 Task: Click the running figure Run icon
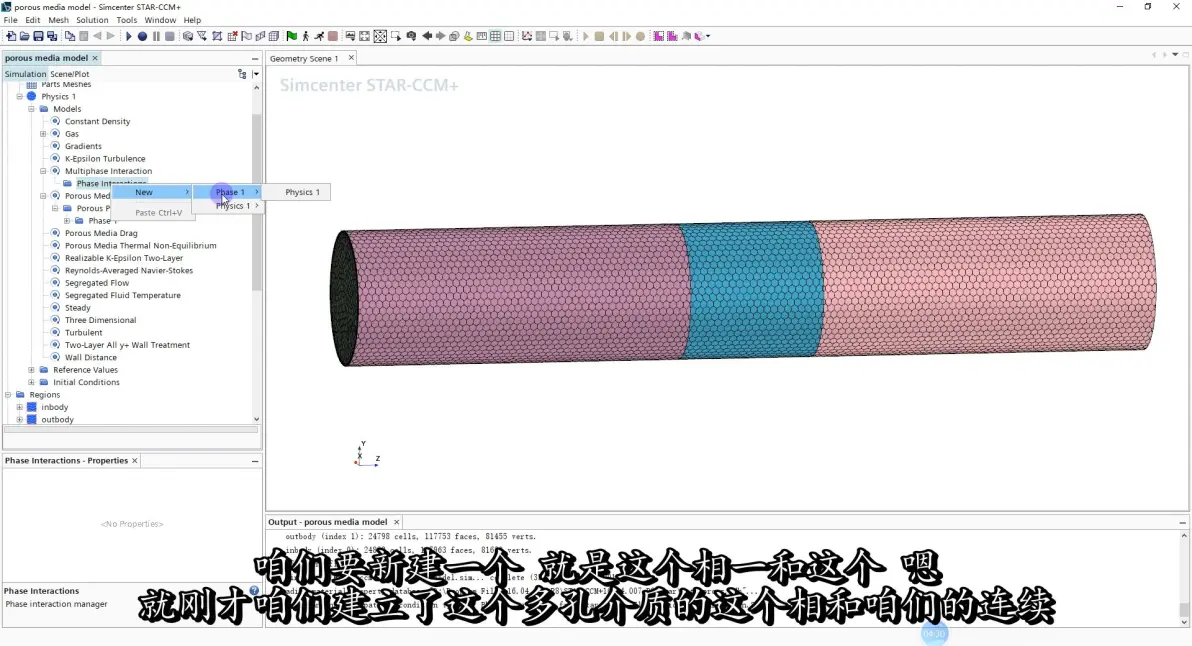click(319, 36)
